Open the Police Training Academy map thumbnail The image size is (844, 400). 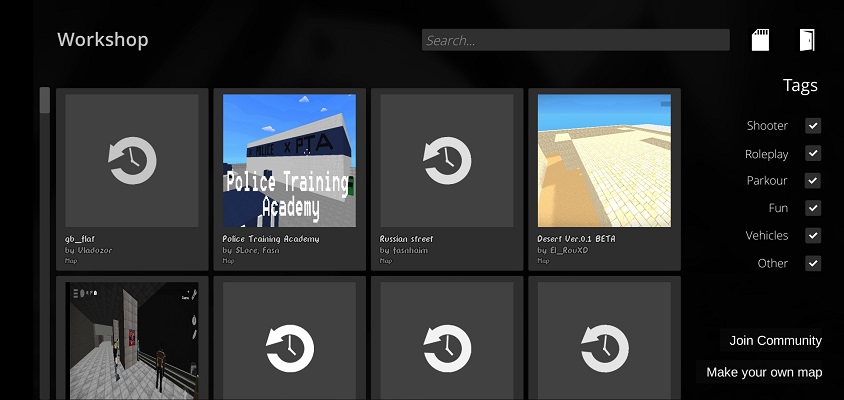[x=289, y=161]
